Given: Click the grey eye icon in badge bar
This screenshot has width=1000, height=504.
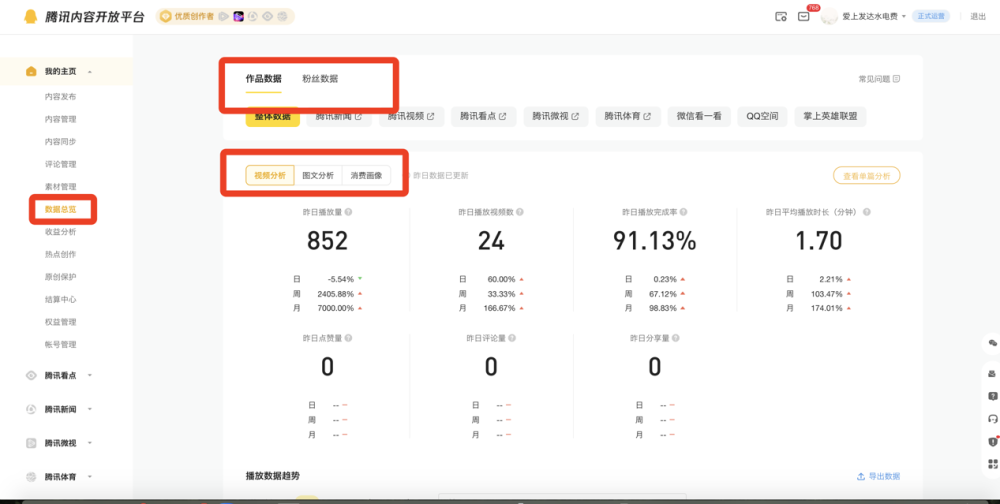Looking at the screenshot, I should pos(268,17).
